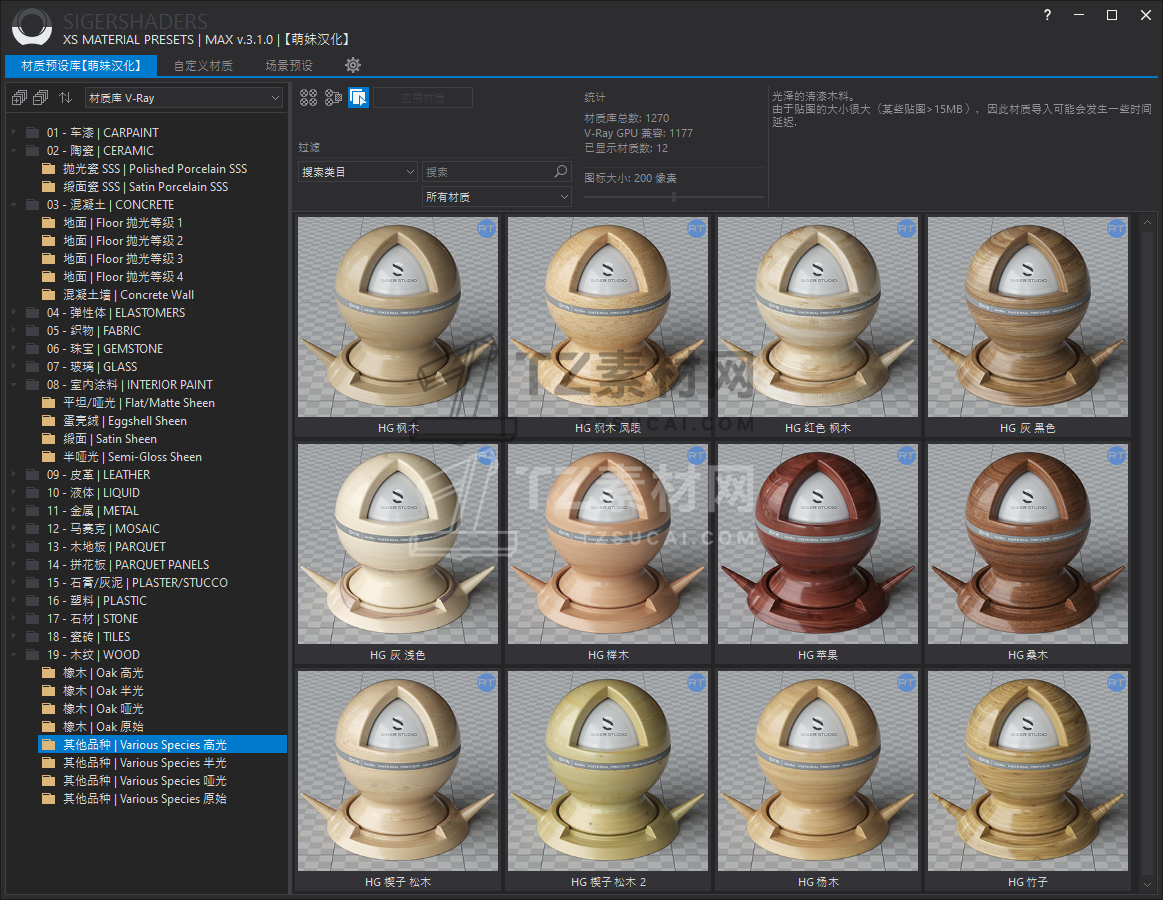Select 地面 | Floor 抛光等级 1 folder

click(x=122, y=223)
